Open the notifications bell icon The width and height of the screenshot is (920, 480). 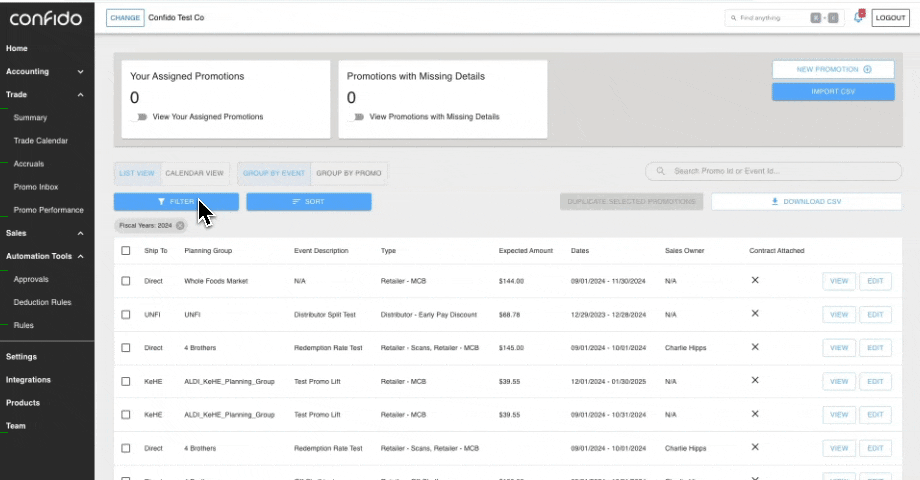pyautogui.click(x=858, y=18)
